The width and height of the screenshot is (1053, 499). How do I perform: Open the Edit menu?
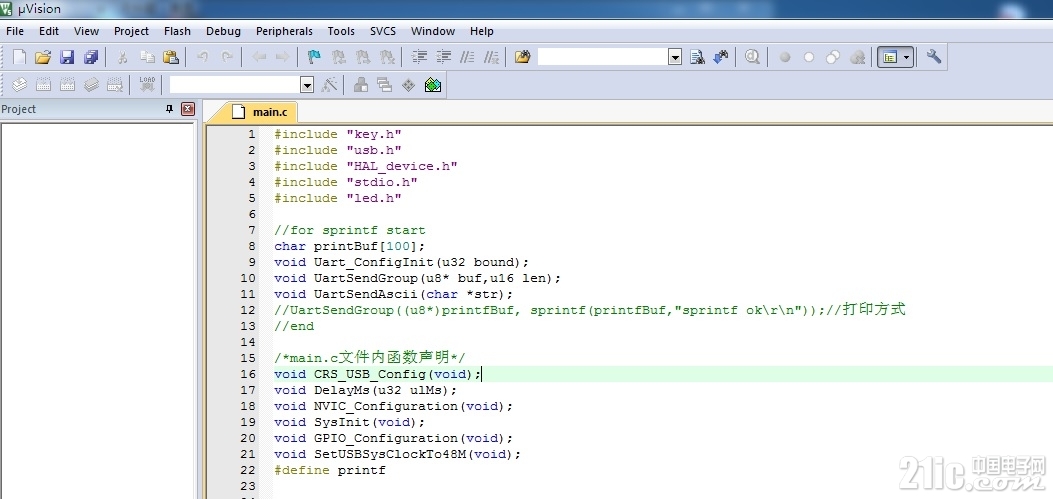pos(49,31)
